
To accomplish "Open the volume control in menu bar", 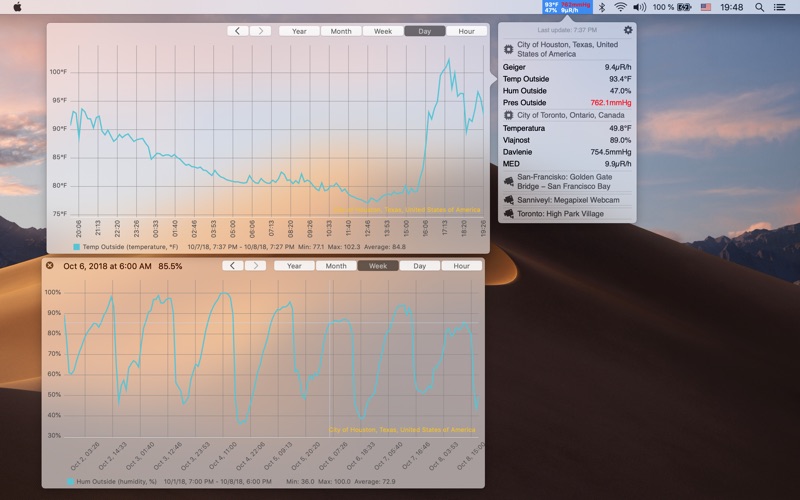I will point(639,7).
